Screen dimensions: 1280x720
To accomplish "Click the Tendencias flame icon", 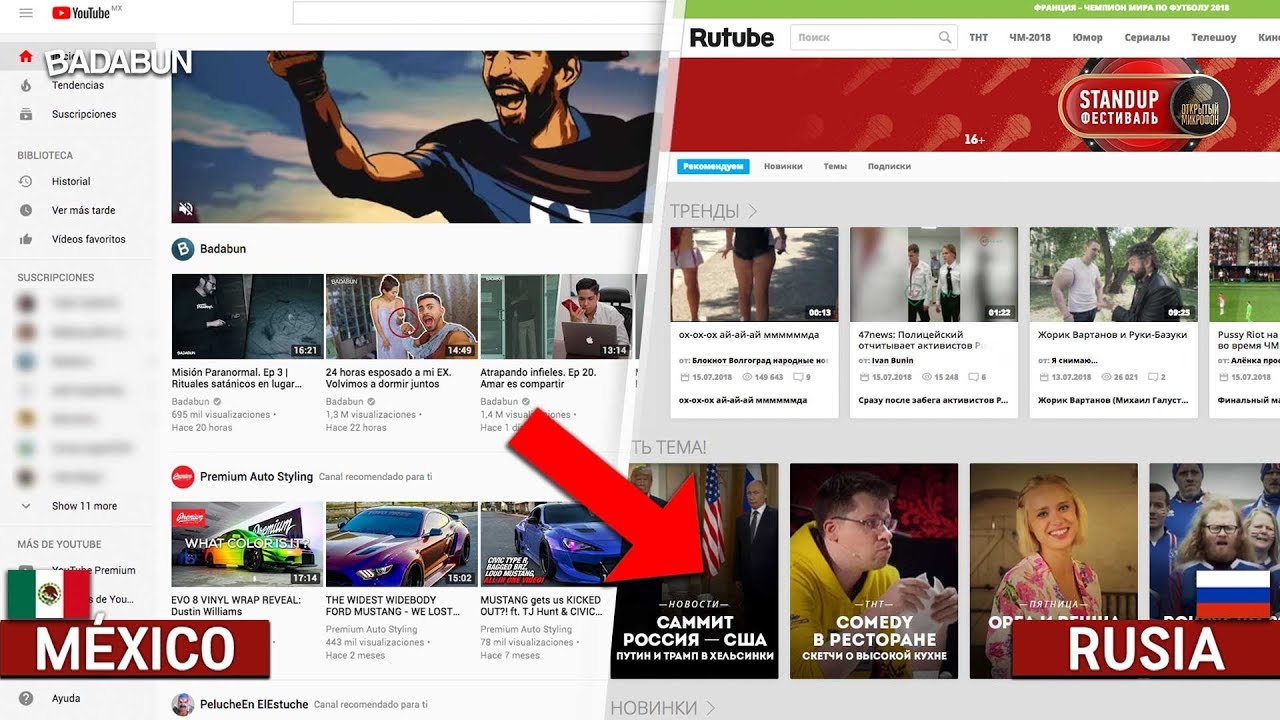I will coord(26,86).
